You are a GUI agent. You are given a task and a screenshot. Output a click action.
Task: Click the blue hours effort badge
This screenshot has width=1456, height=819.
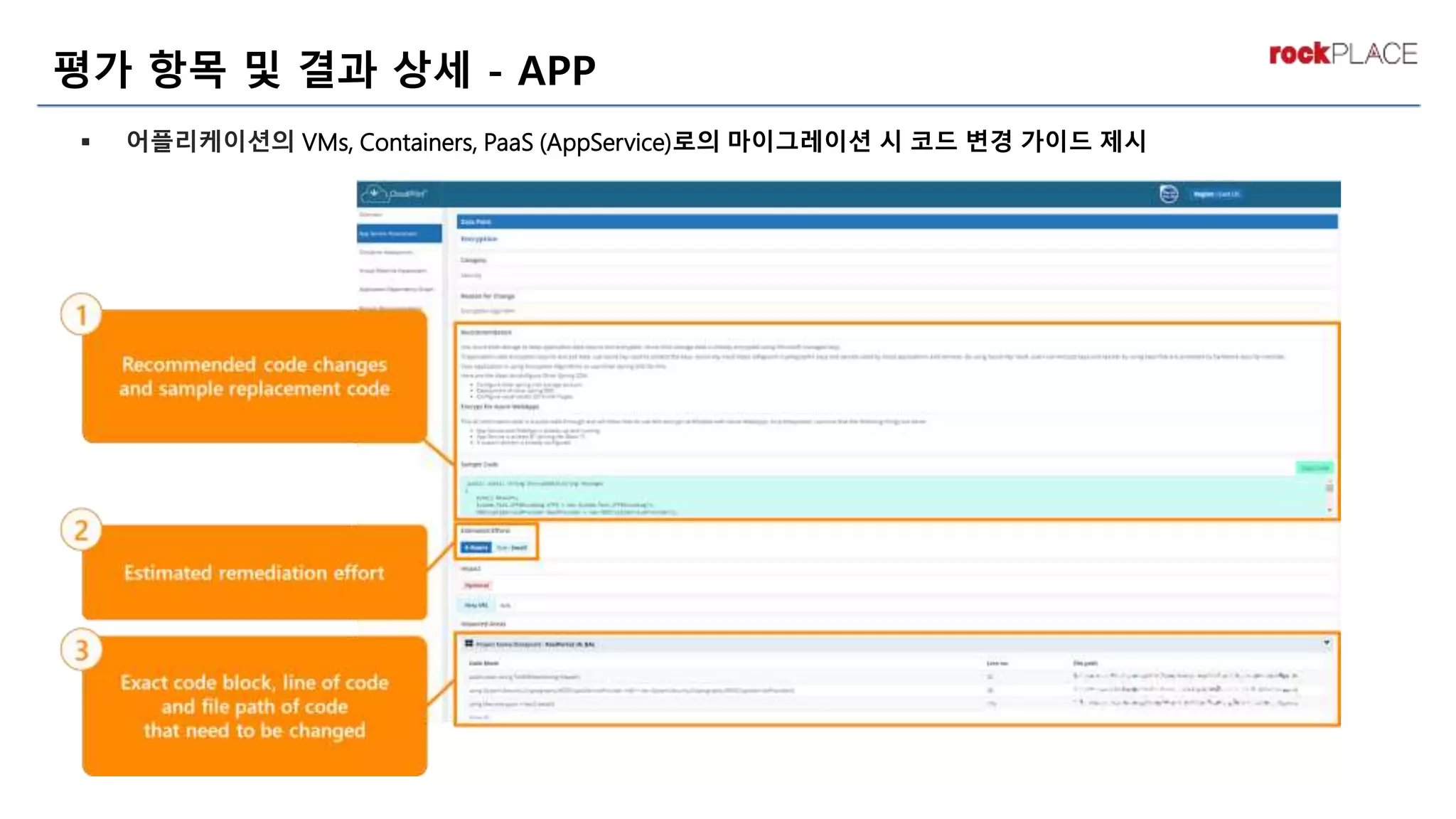pyautogui.click(x=476, y=547)
